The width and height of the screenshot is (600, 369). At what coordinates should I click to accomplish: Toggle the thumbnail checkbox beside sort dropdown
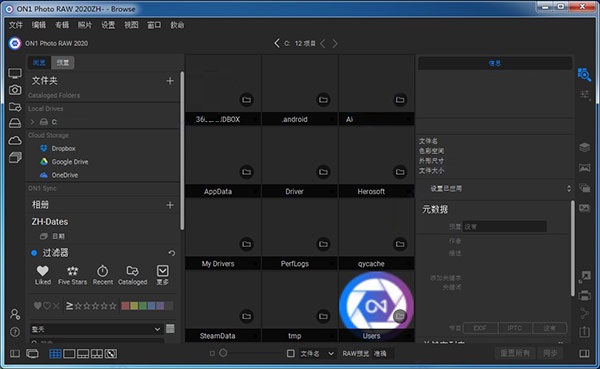[x=290, y=353]
